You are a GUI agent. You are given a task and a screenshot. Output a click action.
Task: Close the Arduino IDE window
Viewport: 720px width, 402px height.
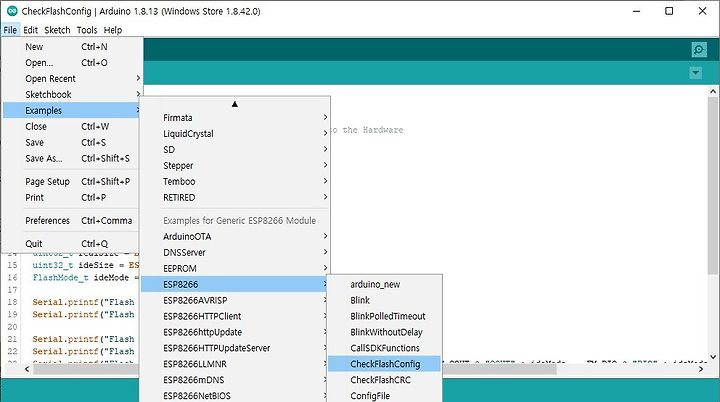(702, 11)
